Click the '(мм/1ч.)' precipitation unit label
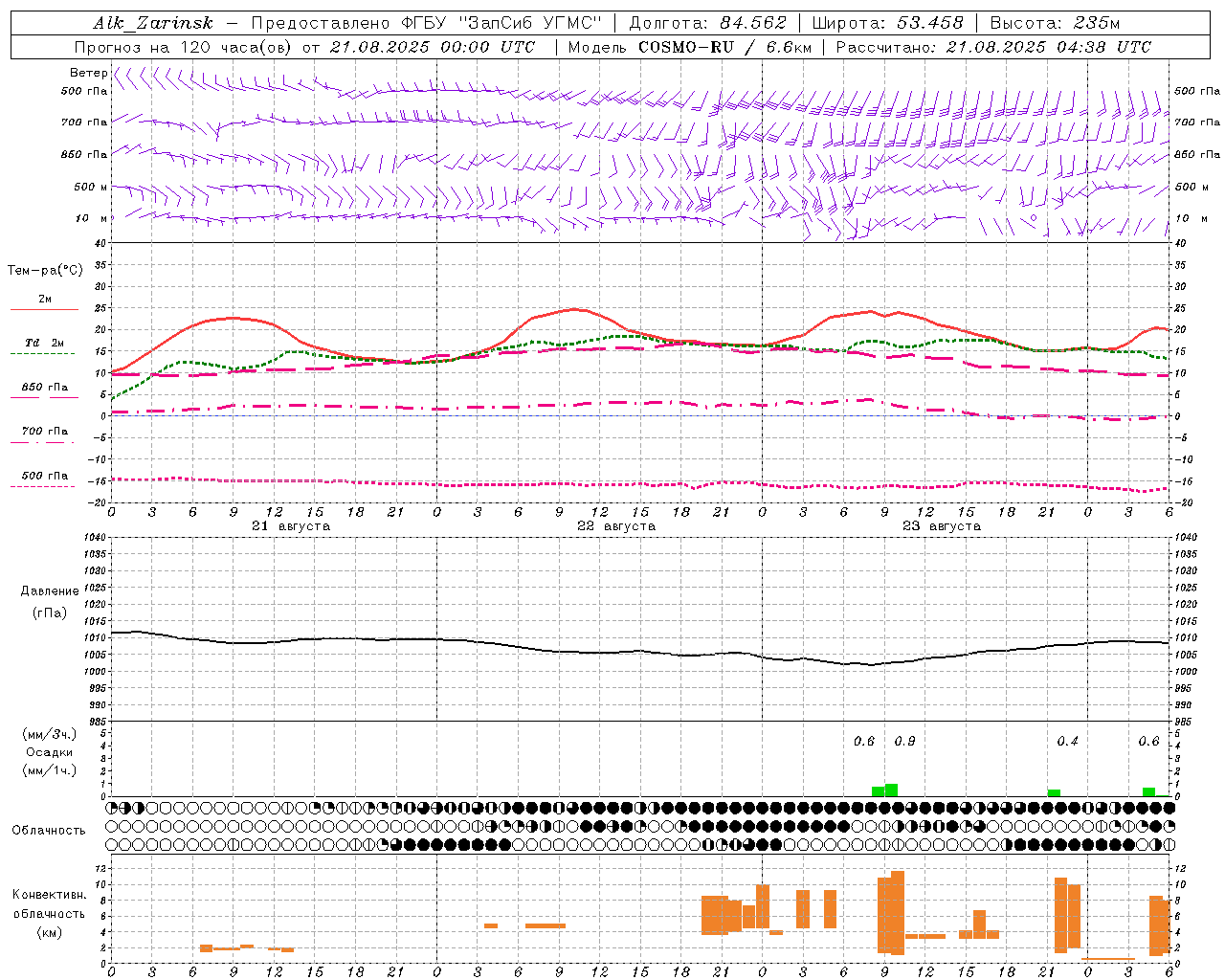1225x980 pixels. (x=49, y=769)
